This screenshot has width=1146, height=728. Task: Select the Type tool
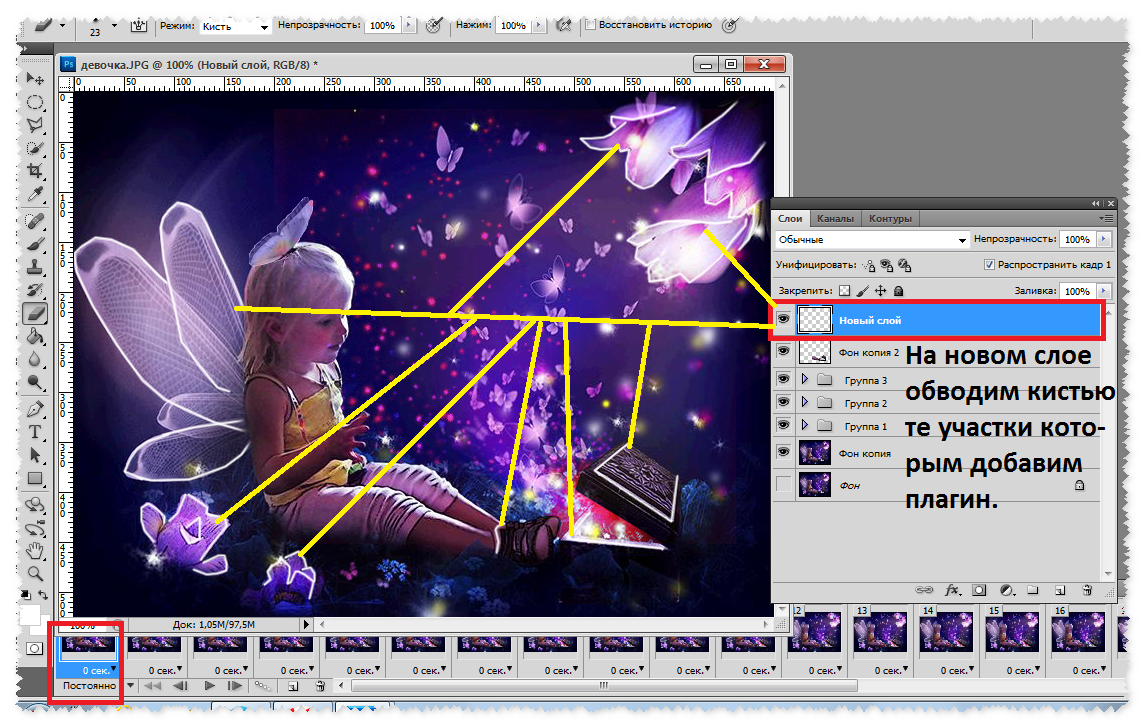pyautogui.click(x=34, y=432)
